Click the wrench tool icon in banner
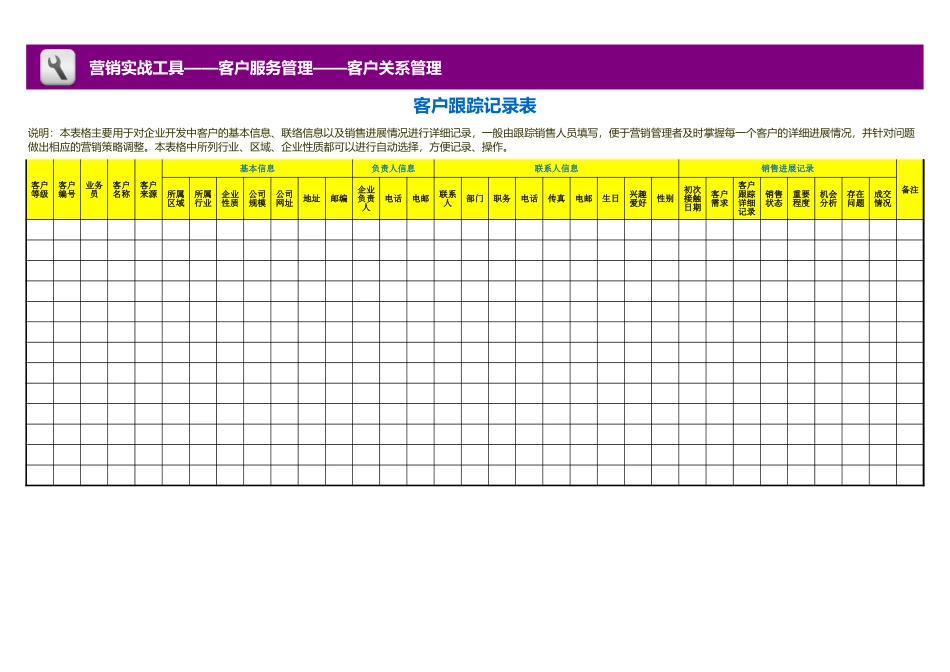The height and width of the screenshot is (672, 950). (x=57, y=67)
